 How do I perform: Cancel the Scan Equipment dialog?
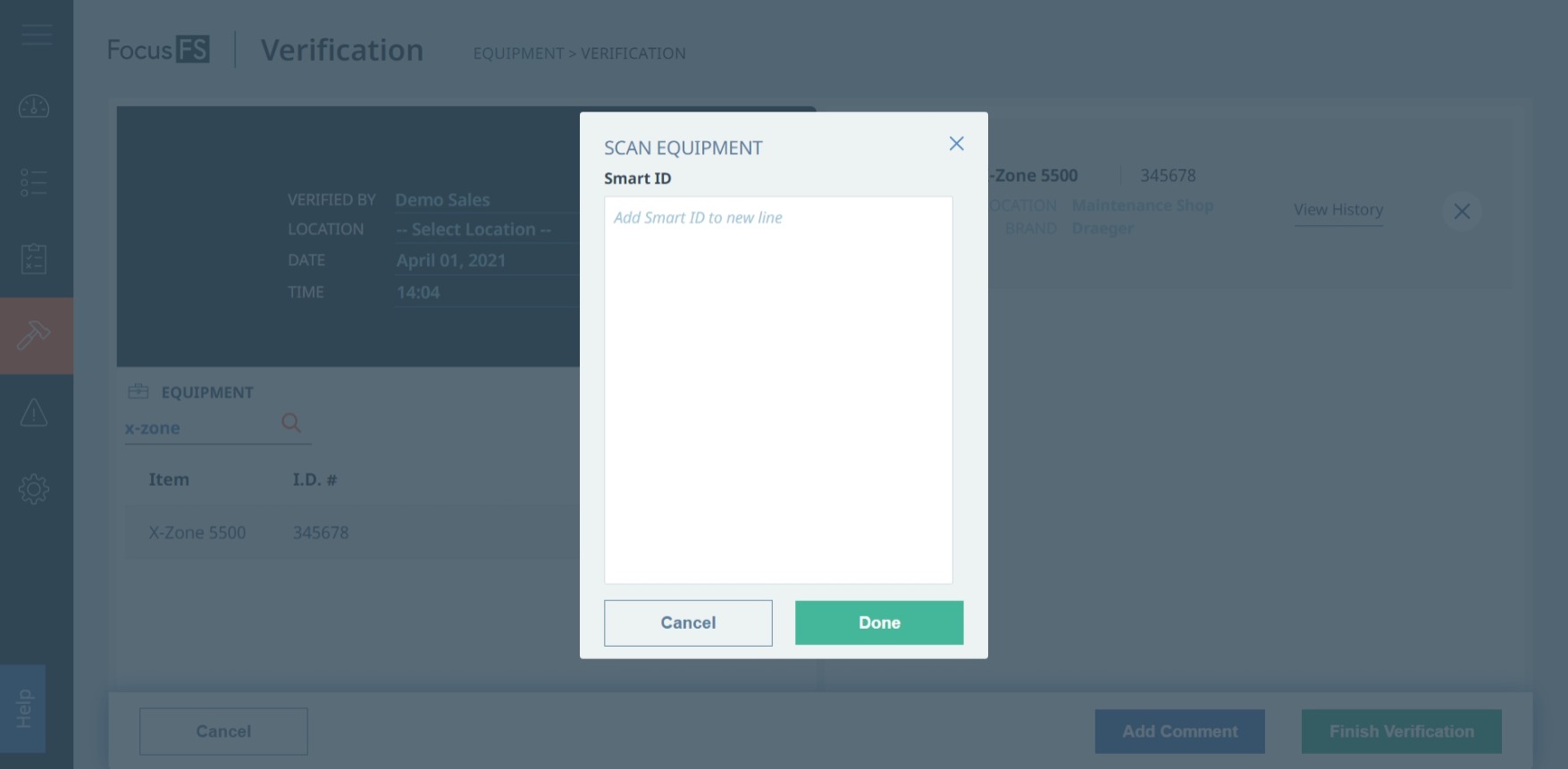click(x=688, y=623)
